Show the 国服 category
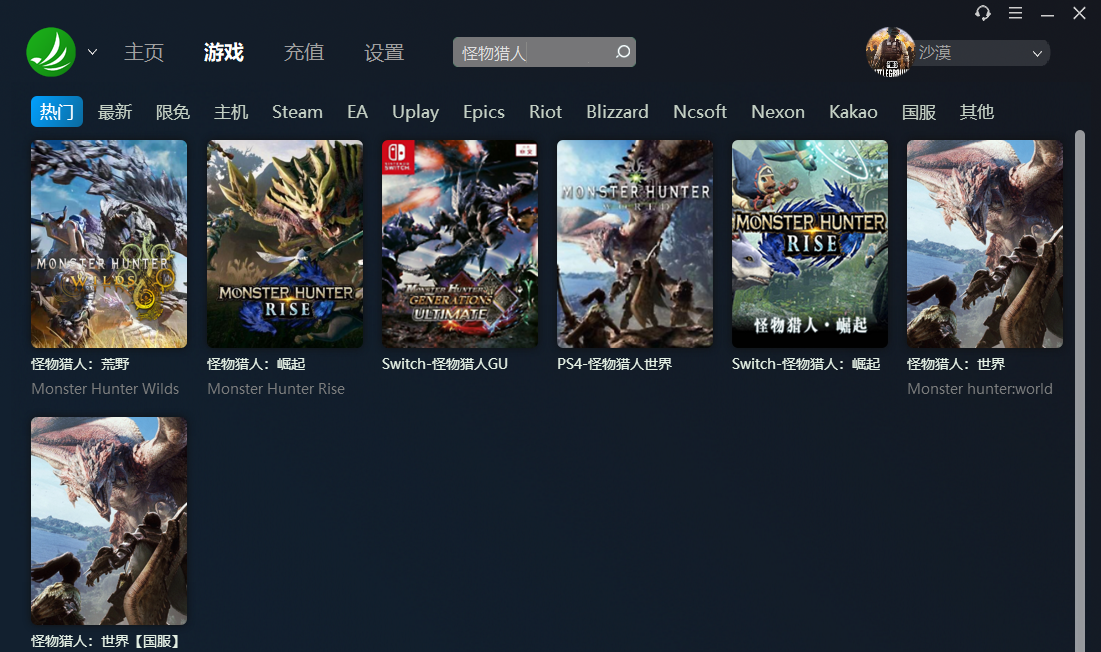This screenshot has height=652, width=1101. coord(919,112)
